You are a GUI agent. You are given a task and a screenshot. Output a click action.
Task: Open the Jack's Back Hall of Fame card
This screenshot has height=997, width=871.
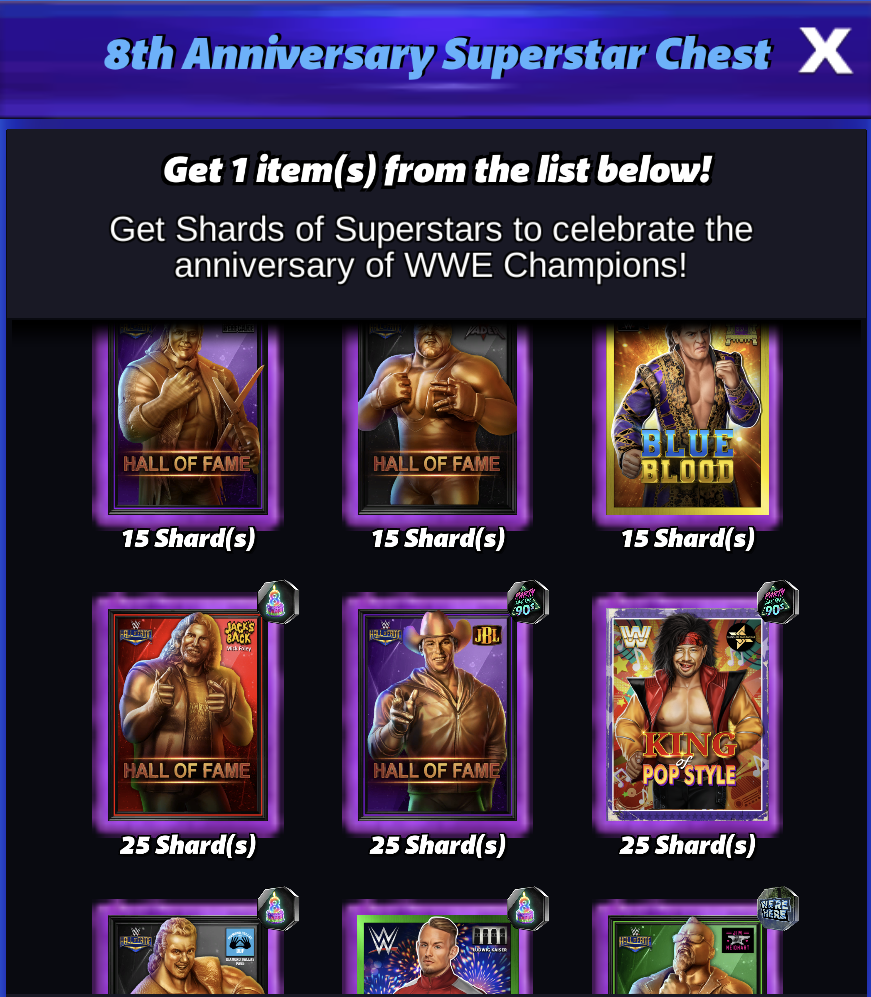(x=188, y=715)
